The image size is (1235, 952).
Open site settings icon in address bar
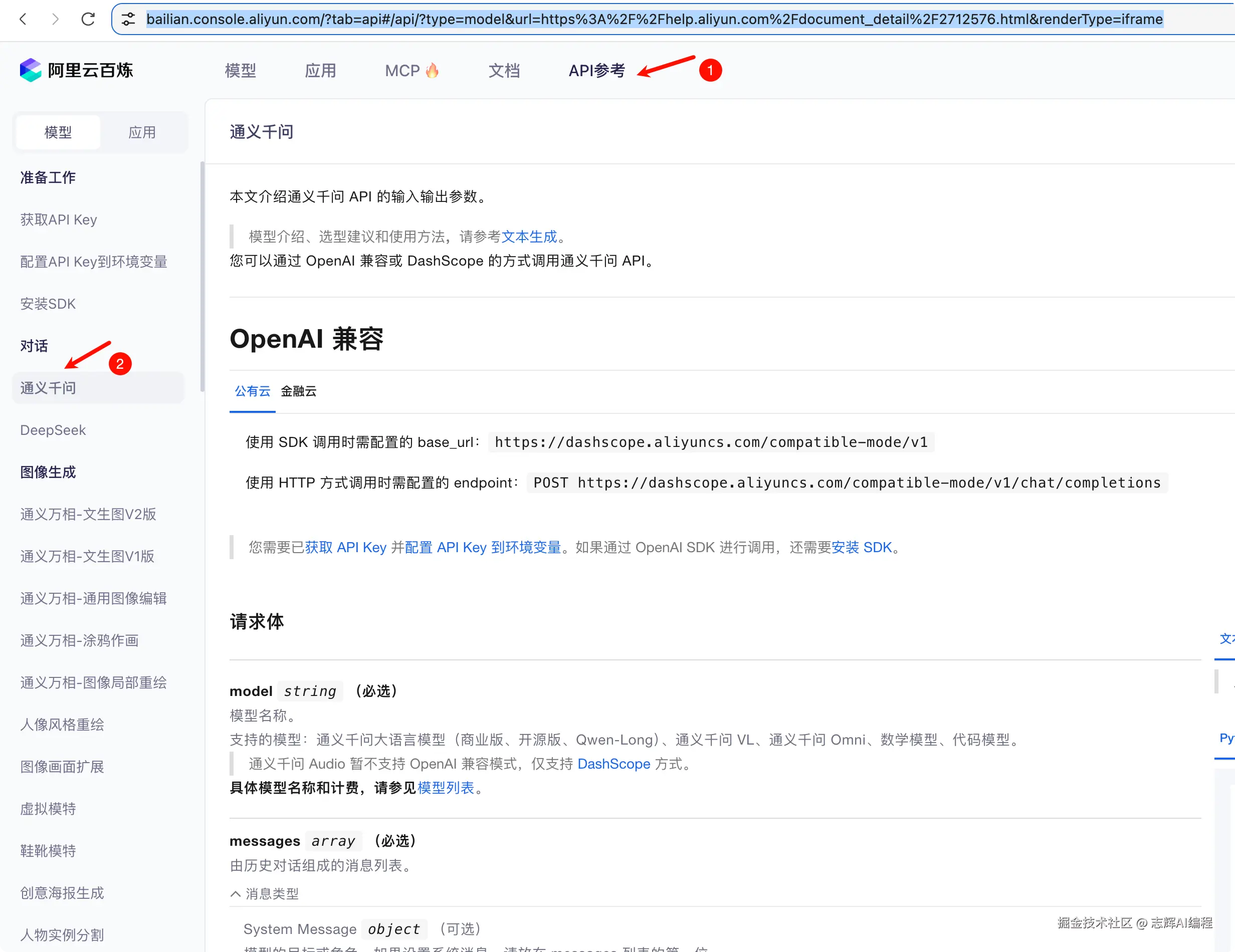tap(128, 19)
